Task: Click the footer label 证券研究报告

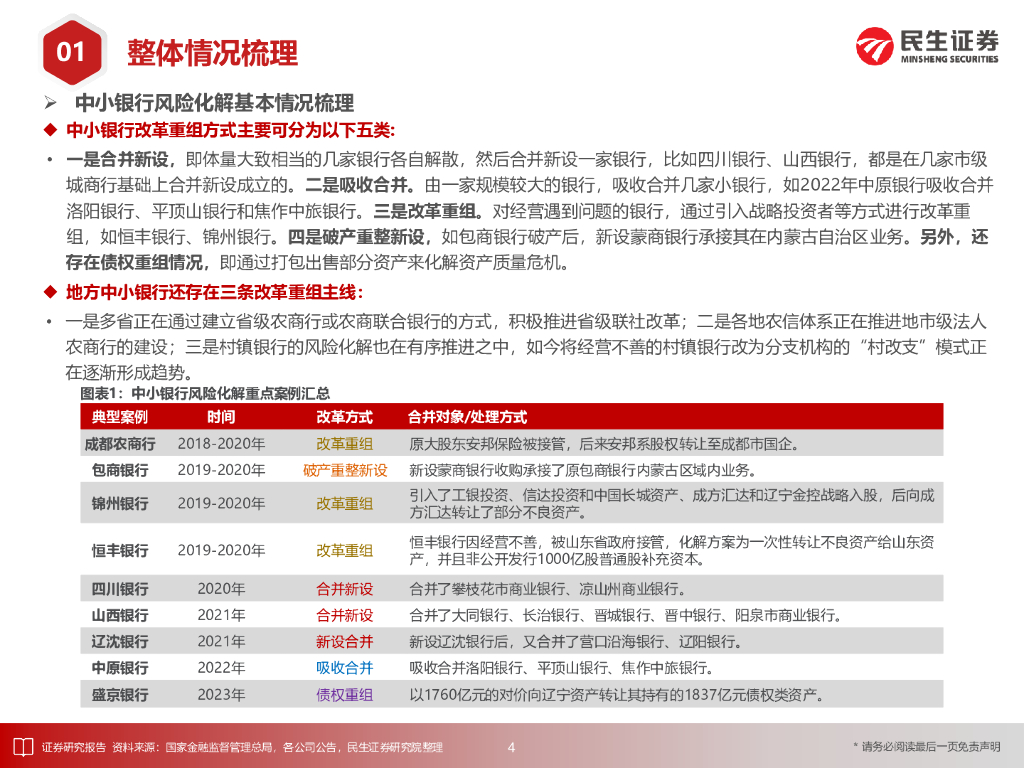Action: click(x=74, y=747)
